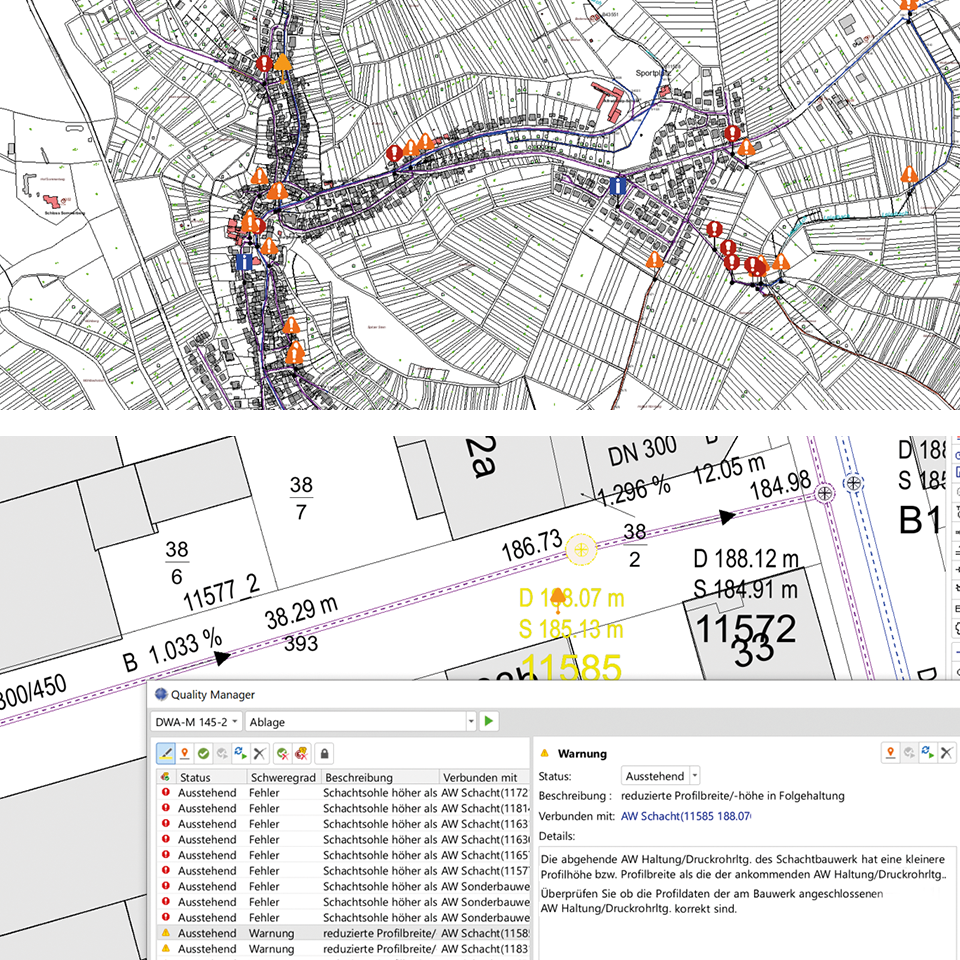The height and width of the screenshot is (960, 960).
Task: Click the green run check play button
Action: [489, 721]
